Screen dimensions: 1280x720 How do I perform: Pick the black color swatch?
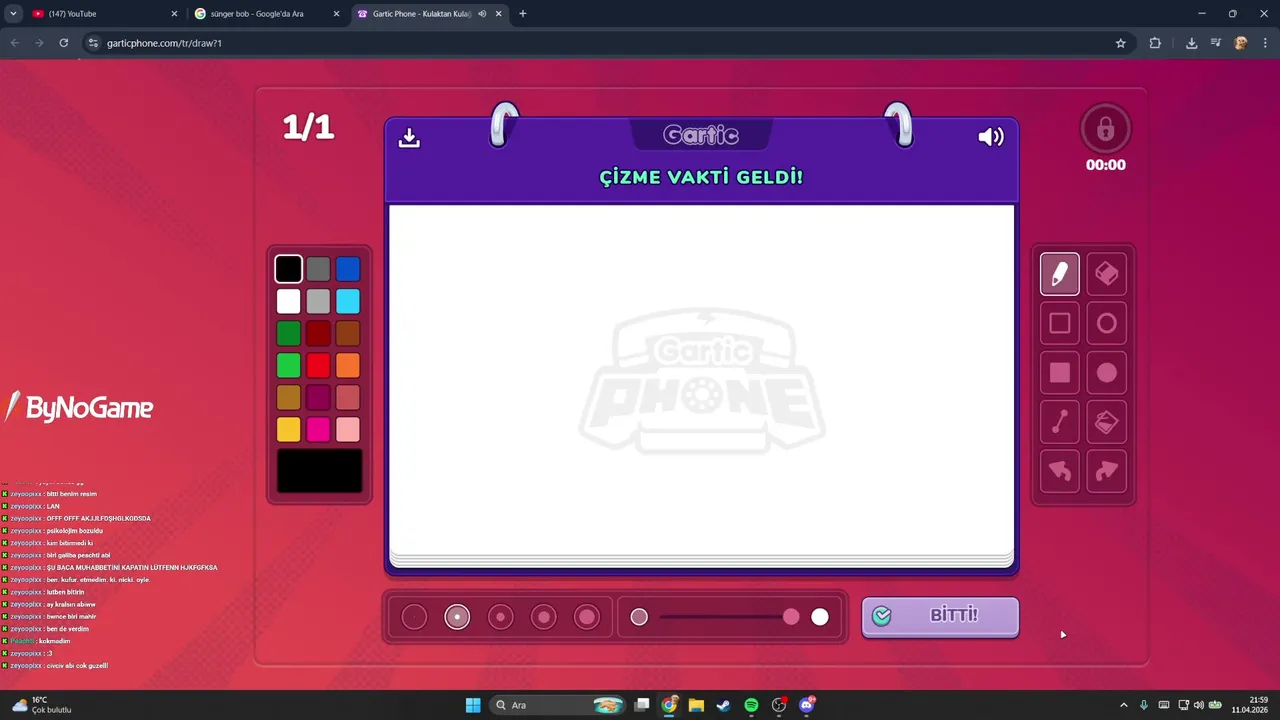pyautogui.click(x=288, y=269)
